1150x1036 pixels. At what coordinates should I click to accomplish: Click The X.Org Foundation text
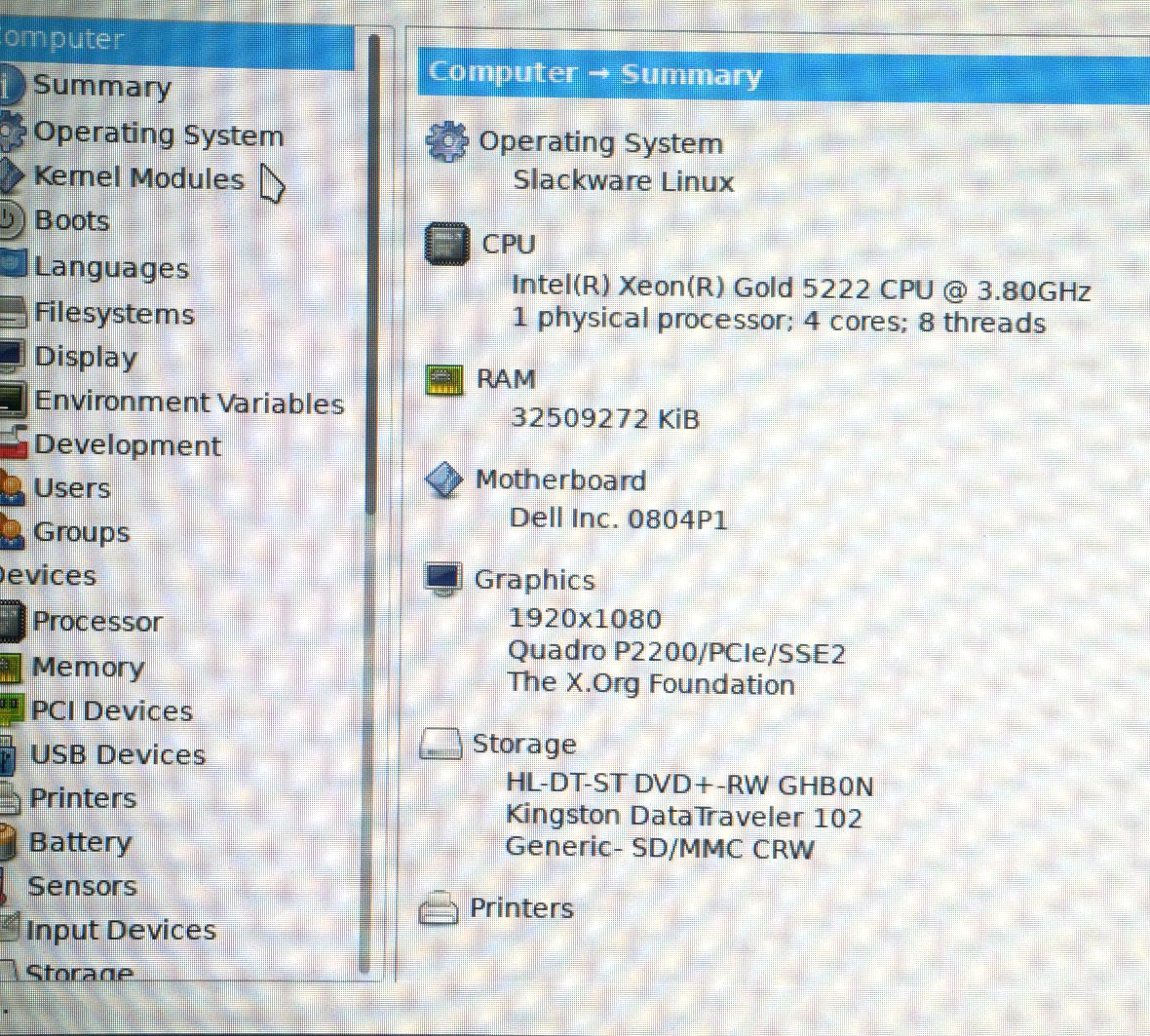(x=651, y=683)
